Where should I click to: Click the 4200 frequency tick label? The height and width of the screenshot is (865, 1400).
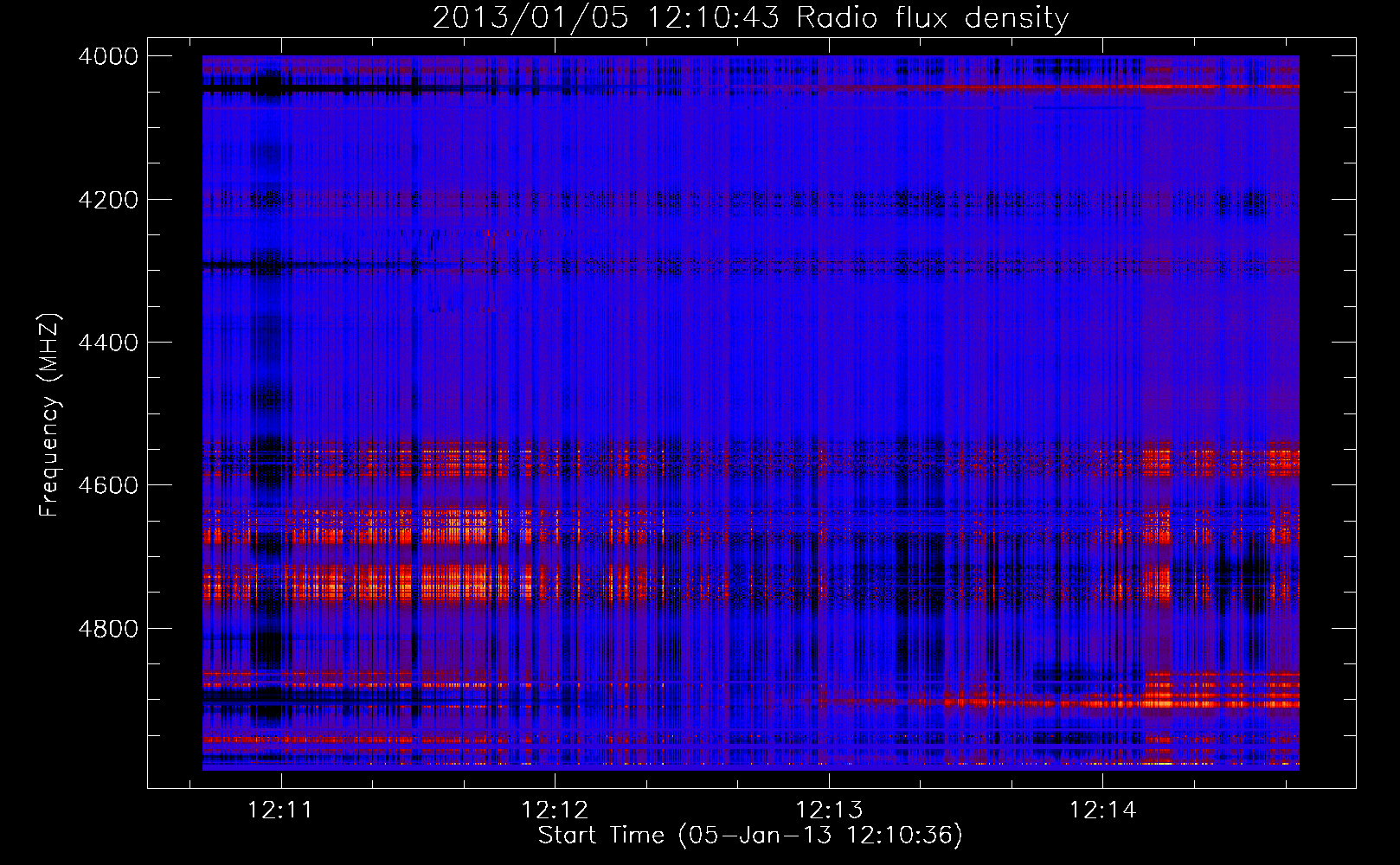pos(108,200)
